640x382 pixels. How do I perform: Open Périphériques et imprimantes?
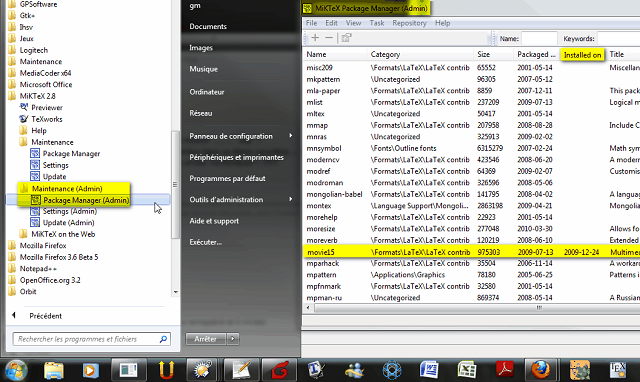pyautogui.click(x=236, y=157)
